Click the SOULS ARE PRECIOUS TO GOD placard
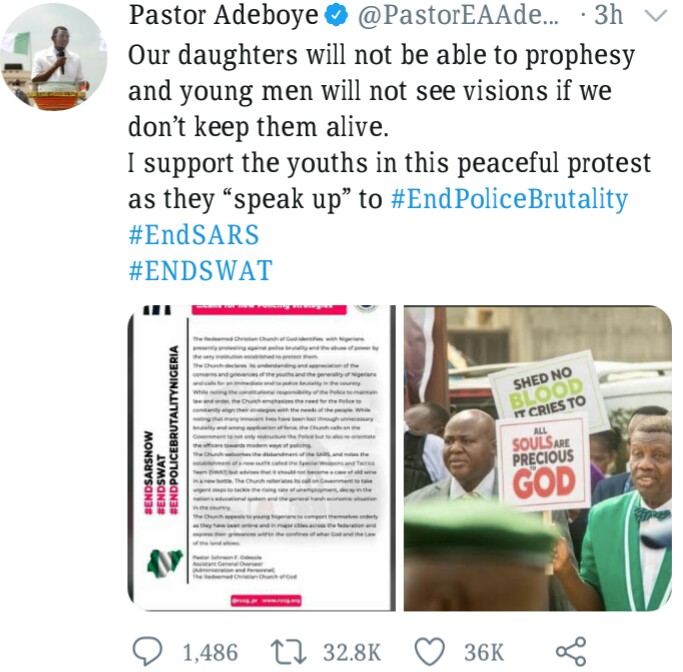Viewport: 683px width, 672px height. (544, 463)
